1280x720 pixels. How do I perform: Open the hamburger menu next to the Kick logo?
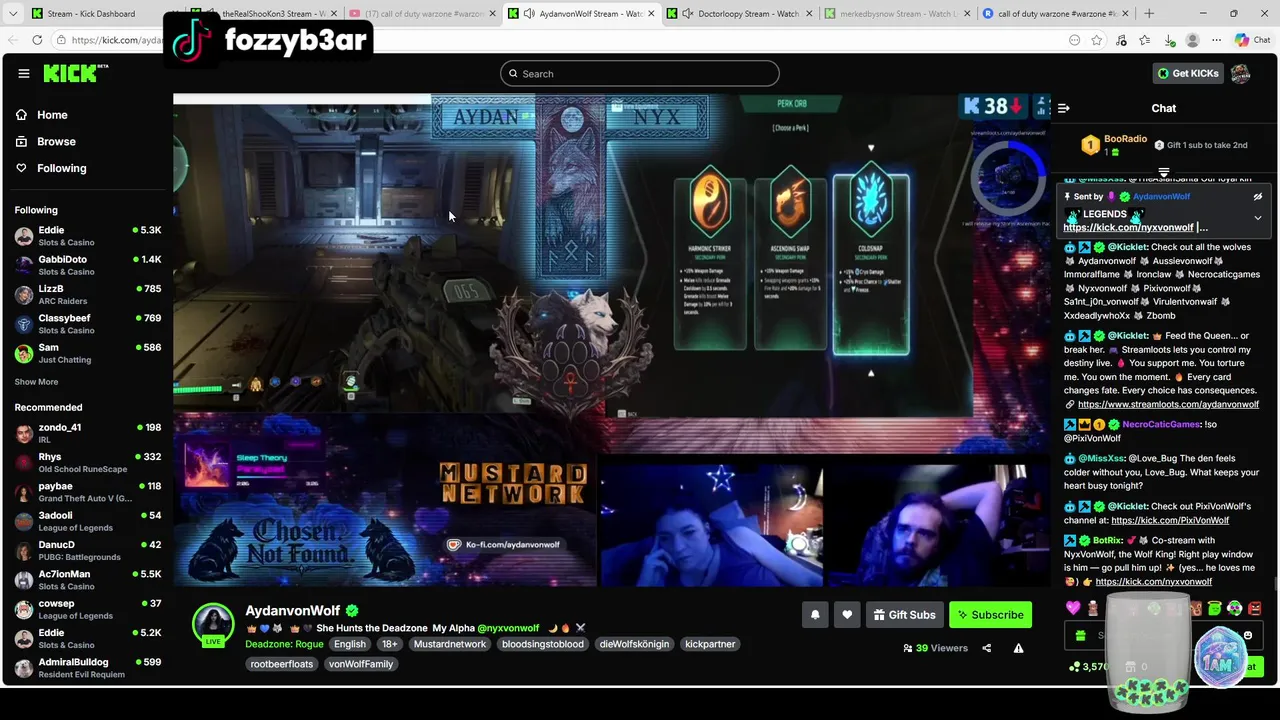pos(24,73)
